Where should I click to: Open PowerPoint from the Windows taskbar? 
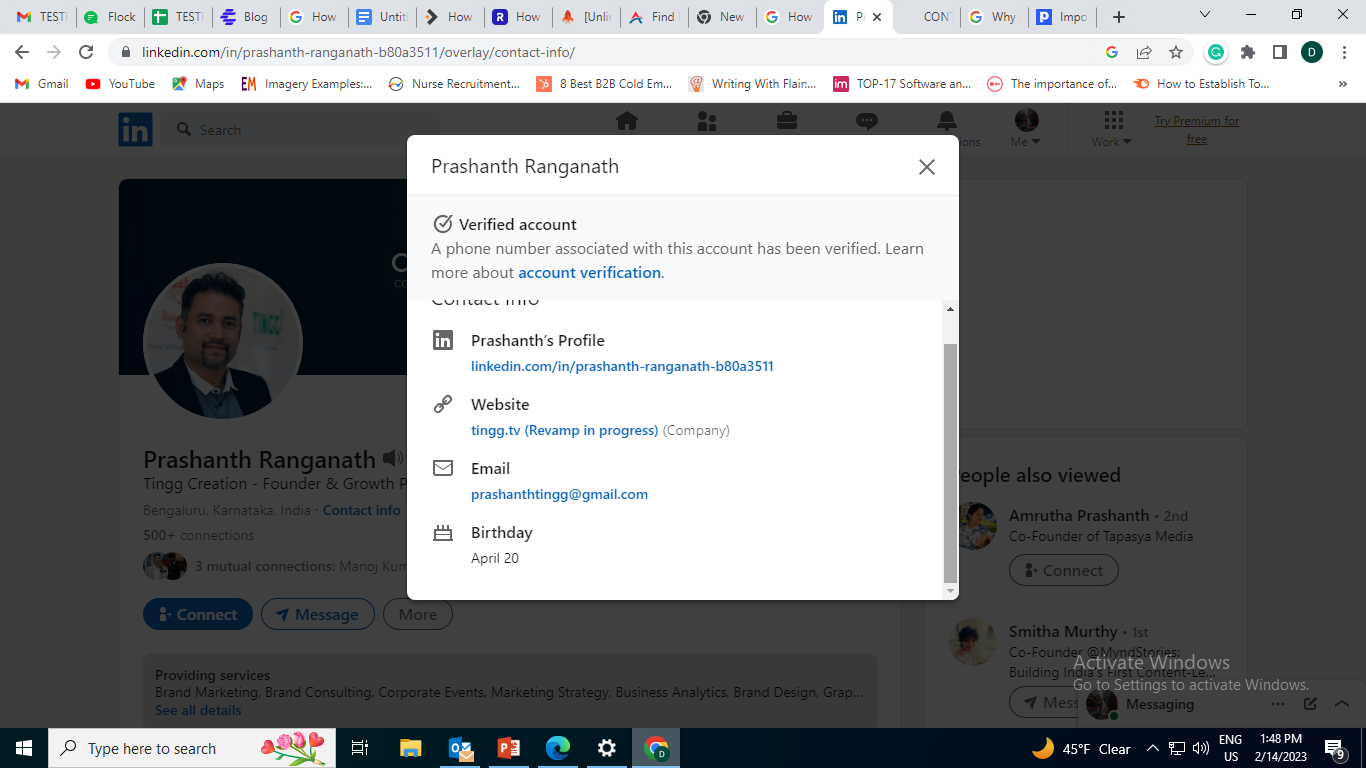pyautogui.click(x=509, y=748)
